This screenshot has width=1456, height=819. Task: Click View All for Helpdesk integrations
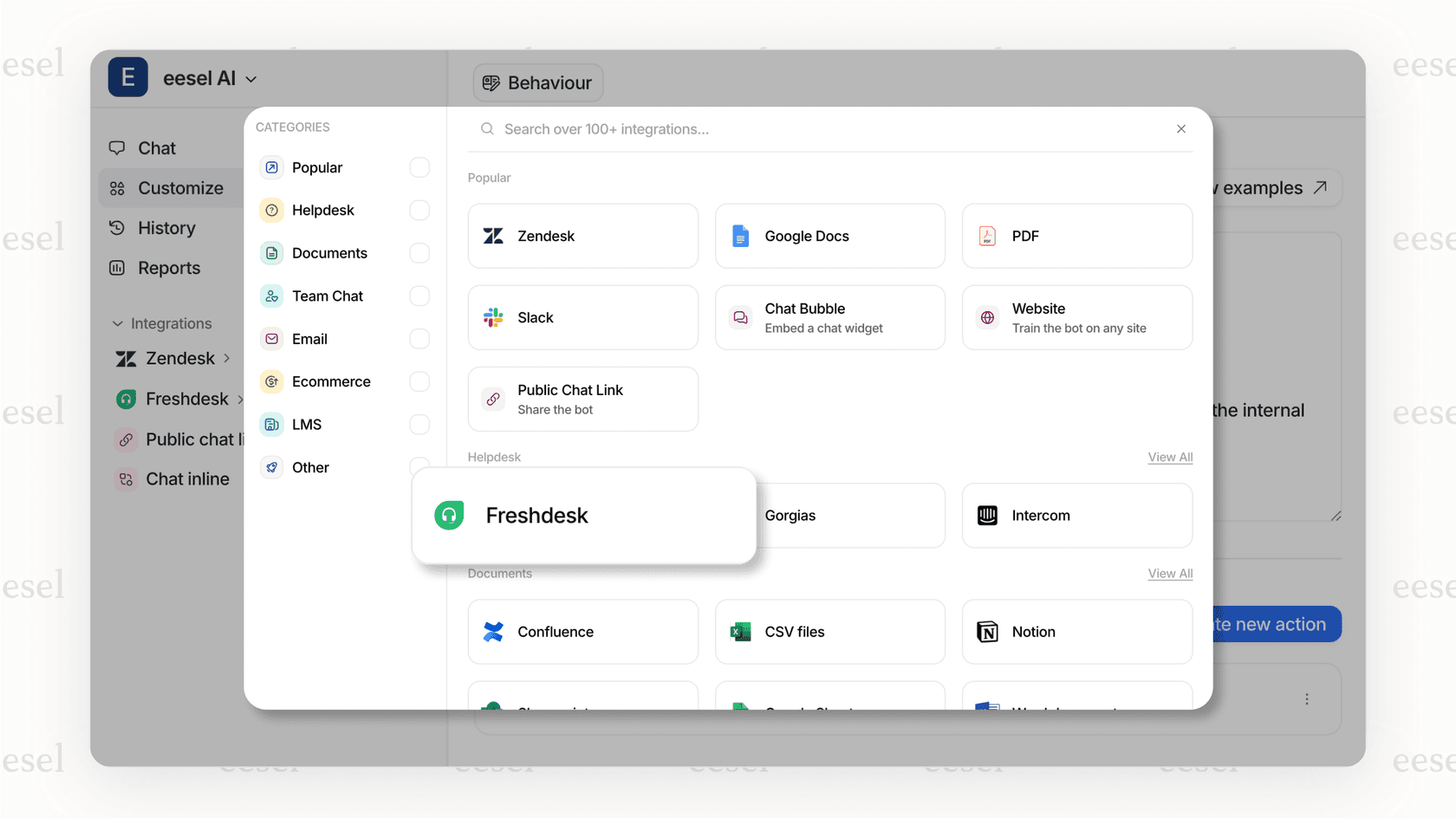click(1169, 457)
